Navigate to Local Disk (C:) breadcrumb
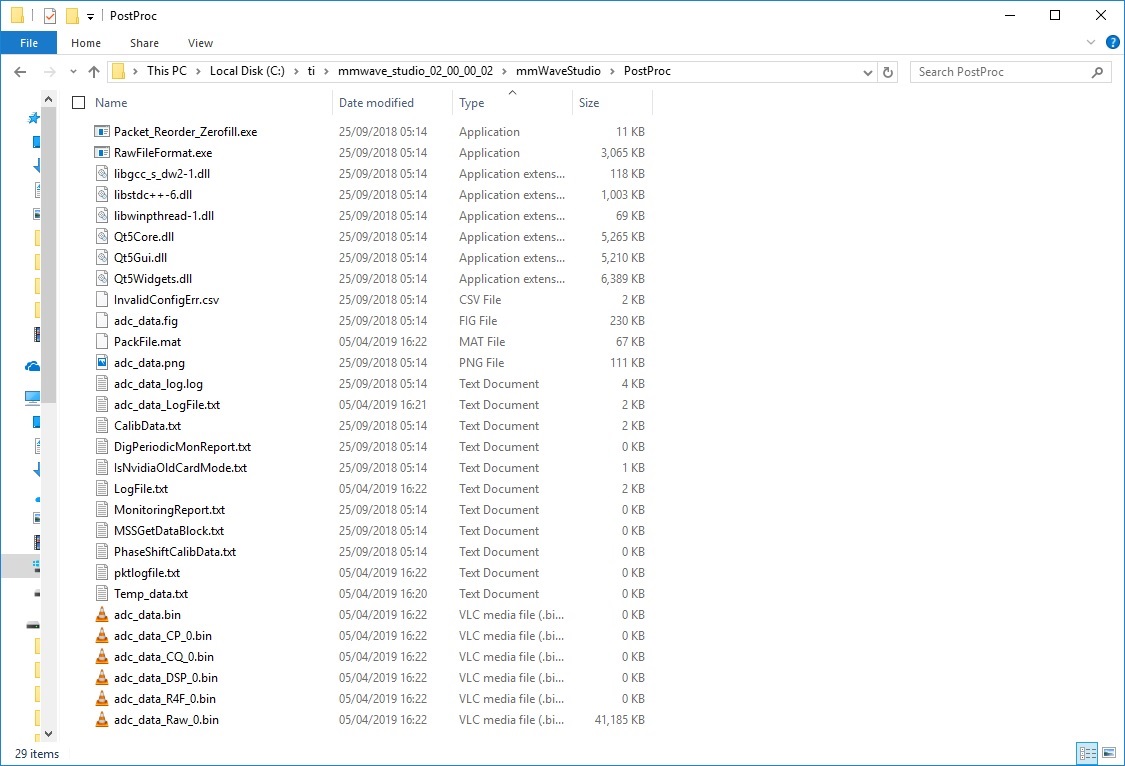1125x766 pixels. coord(247,71)
